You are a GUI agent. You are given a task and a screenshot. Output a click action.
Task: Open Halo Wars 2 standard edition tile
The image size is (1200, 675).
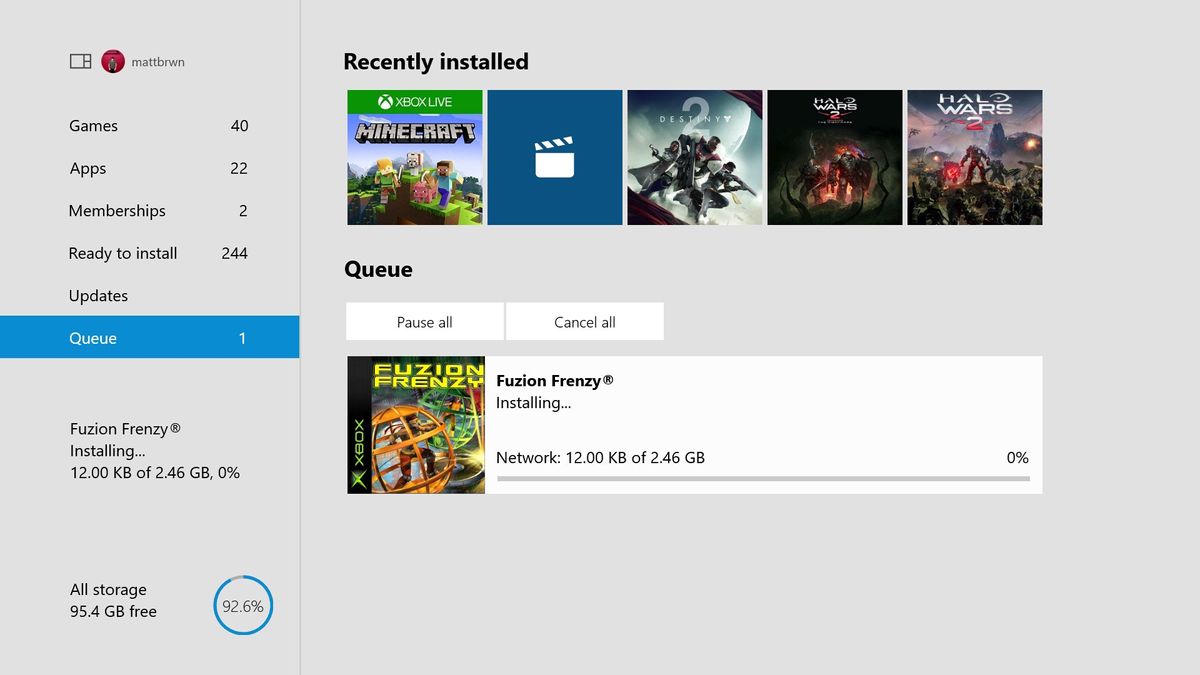(x=834, y=157)
